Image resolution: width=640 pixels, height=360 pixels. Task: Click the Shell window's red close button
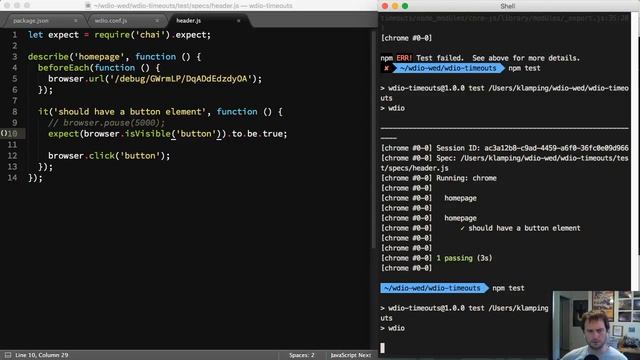click(385, 6)
